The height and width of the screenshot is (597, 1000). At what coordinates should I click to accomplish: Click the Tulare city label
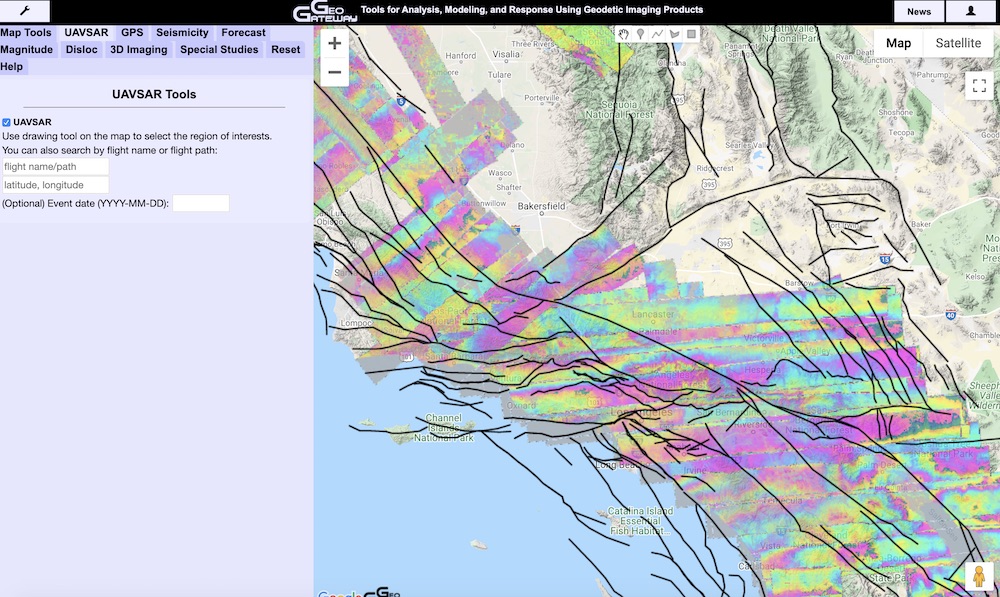pyautogui.click(x=499, y=75)
